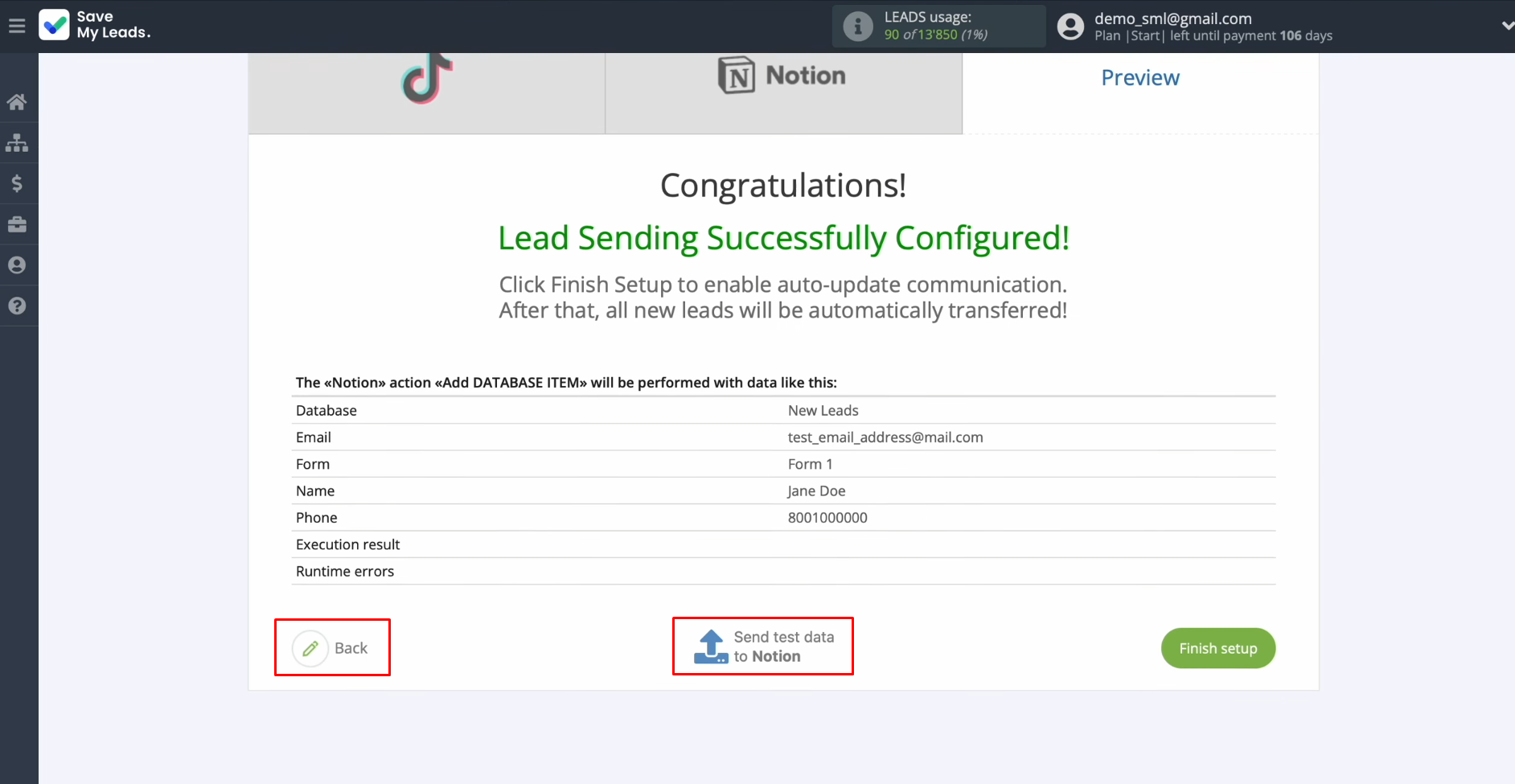Click the account avatar icon
This screenshot has height=784, width=1515.
[1070, 27]
